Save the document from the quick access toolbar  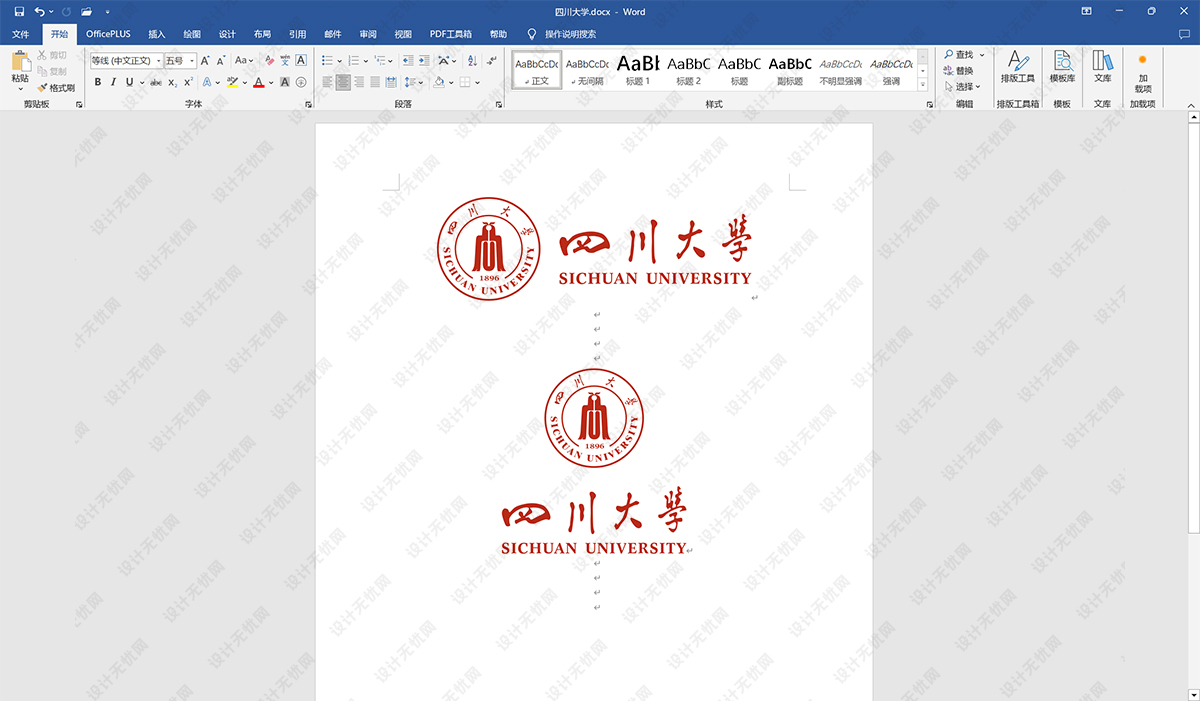(19, 12)
